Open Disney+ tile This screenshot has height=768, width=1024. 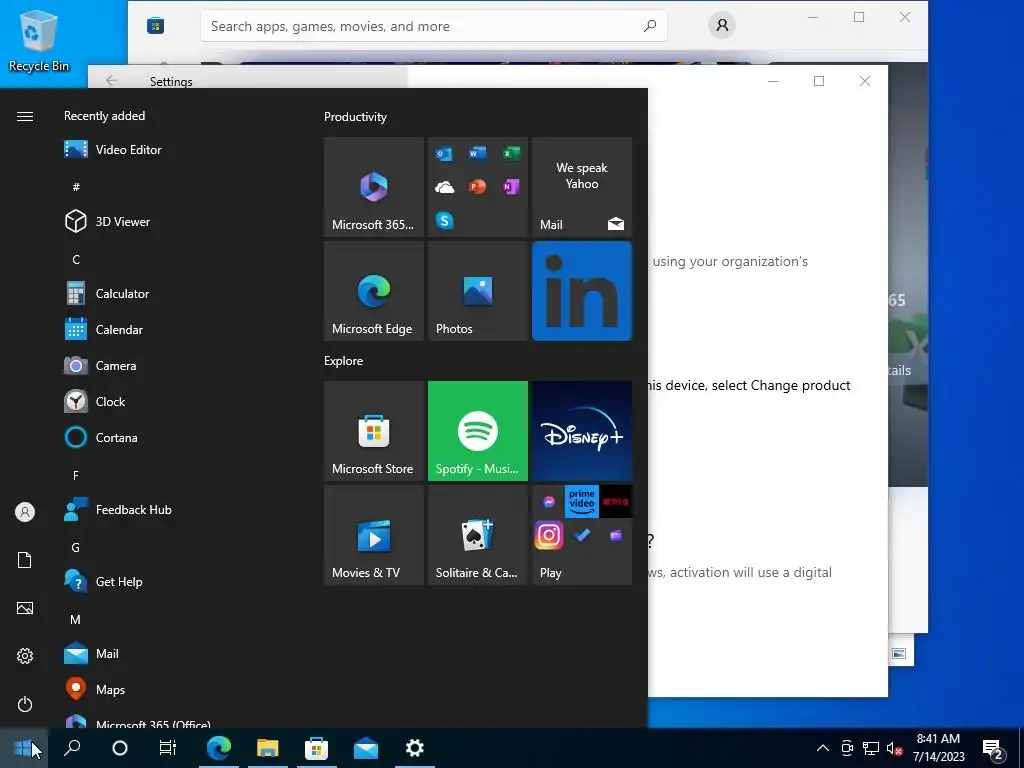582,431
